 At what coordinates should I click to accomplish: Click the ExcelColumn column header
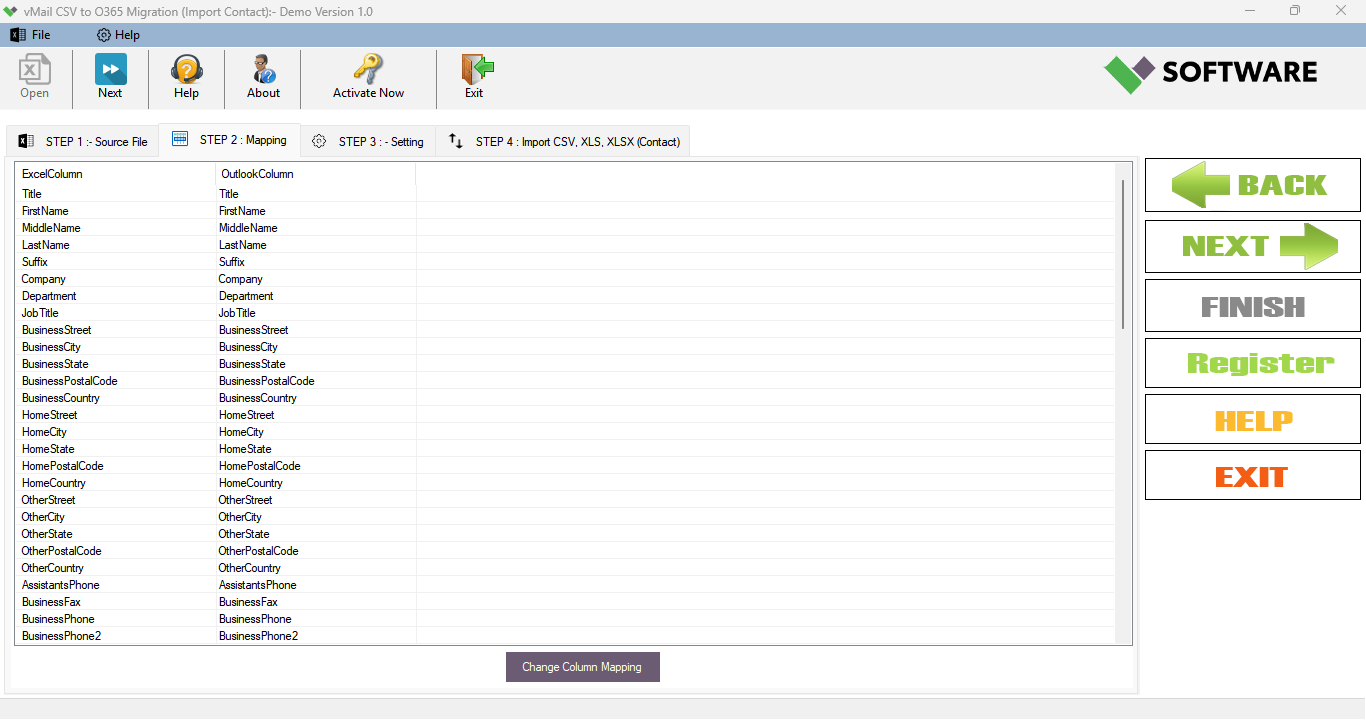[x=115, y=174]
